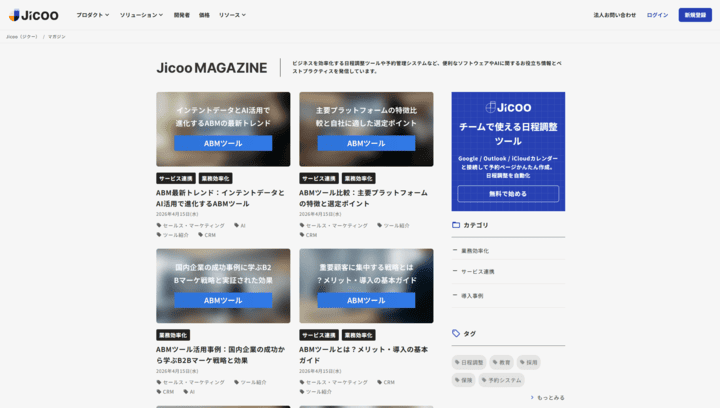The image size is (720, 408).
Task: Click 業務効率化 badge under ABM最新トレンド article
Action: pyautogui.click(x=215, y=179)
